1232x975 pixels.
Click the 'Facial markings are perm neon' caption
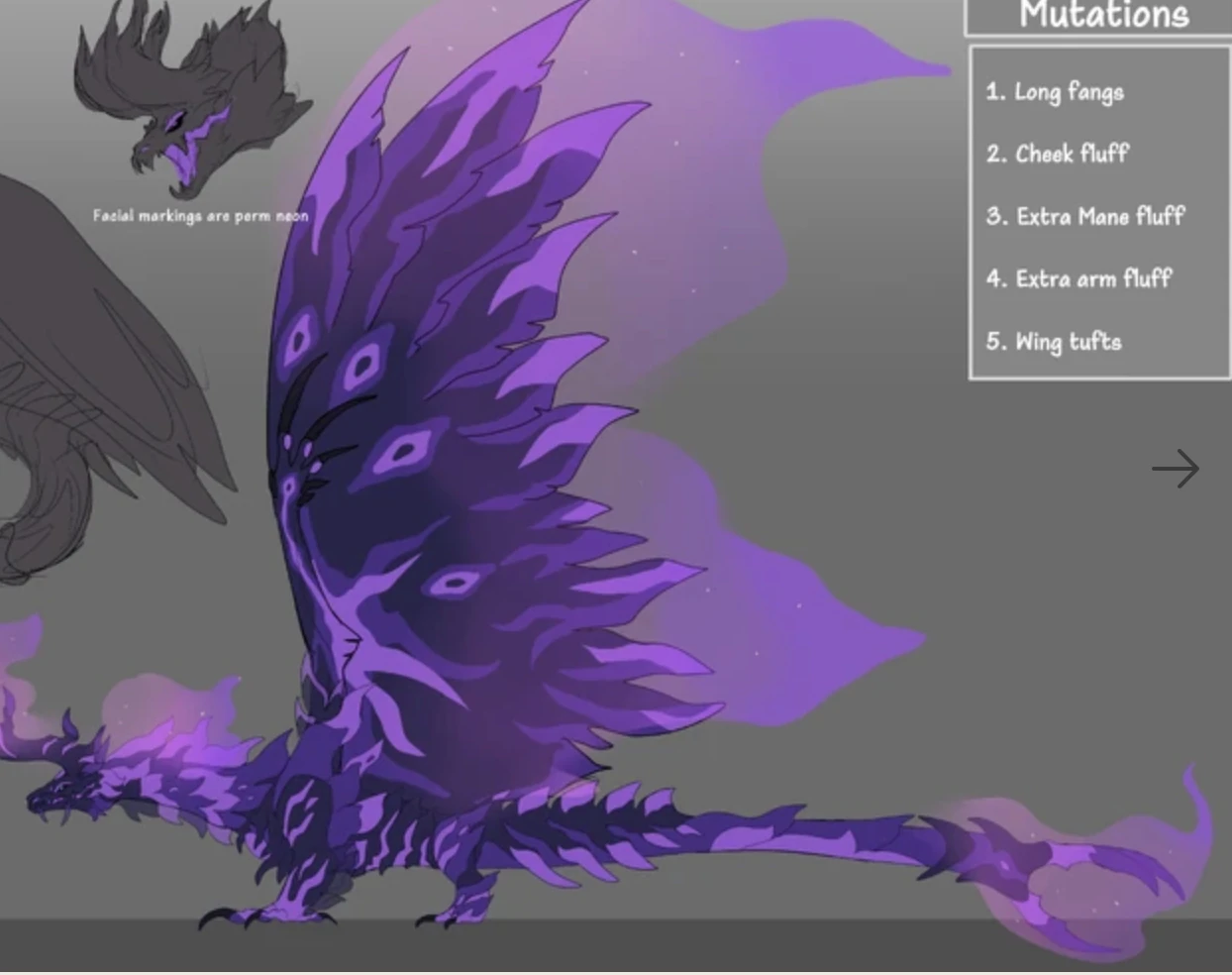pos(200,215)
